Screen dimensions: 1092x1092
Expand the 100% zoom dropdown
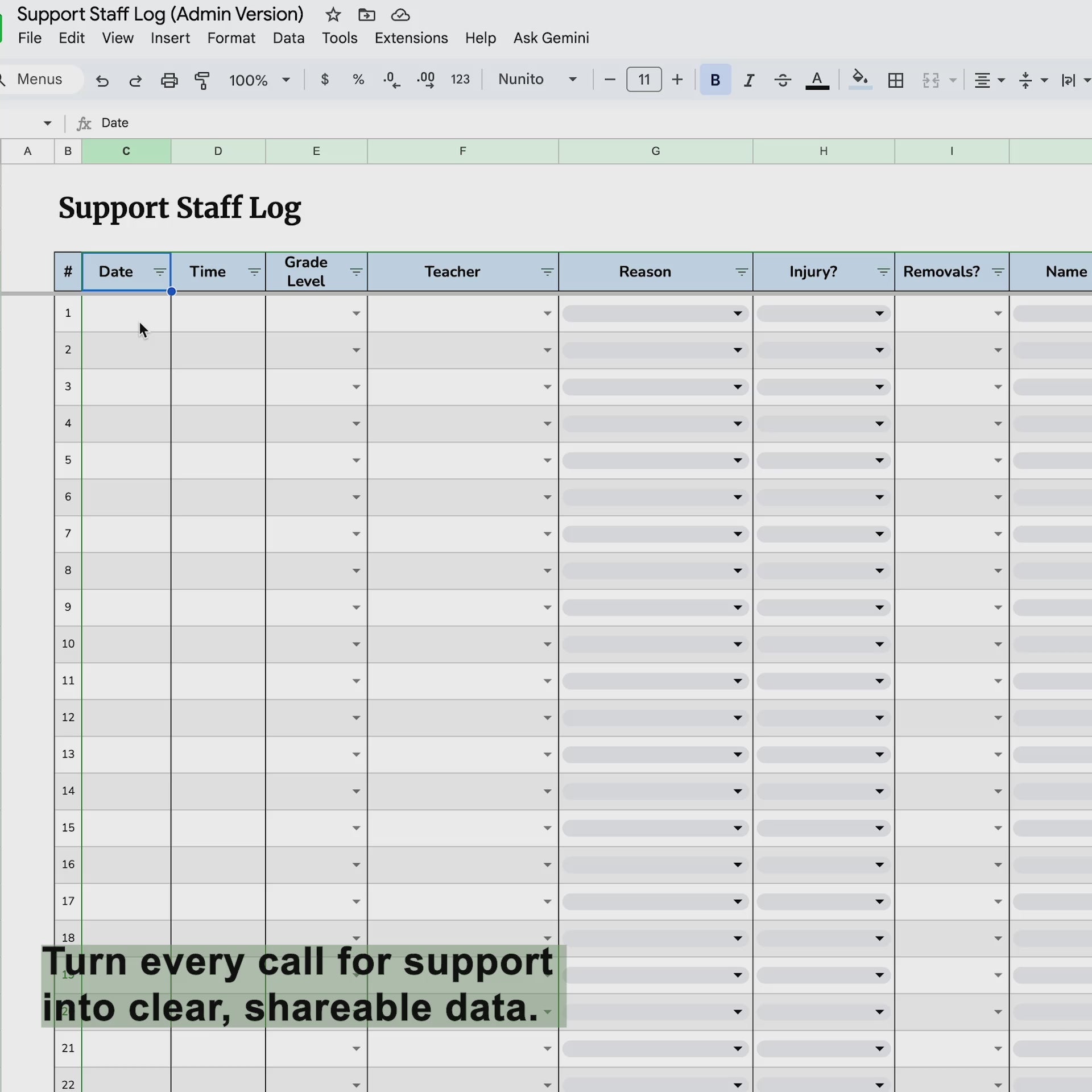pos(259,80)
